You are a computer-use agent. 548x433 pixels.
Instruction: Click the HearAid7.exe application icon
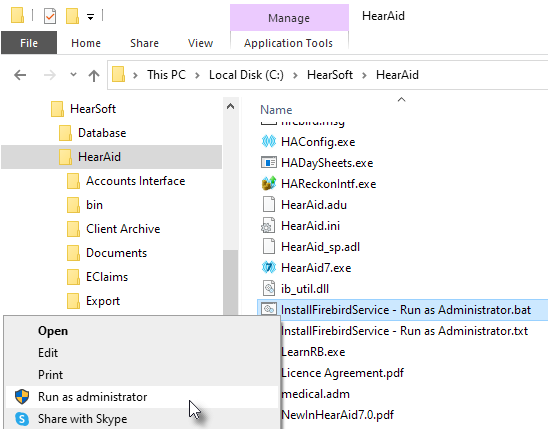click(269, 268)
